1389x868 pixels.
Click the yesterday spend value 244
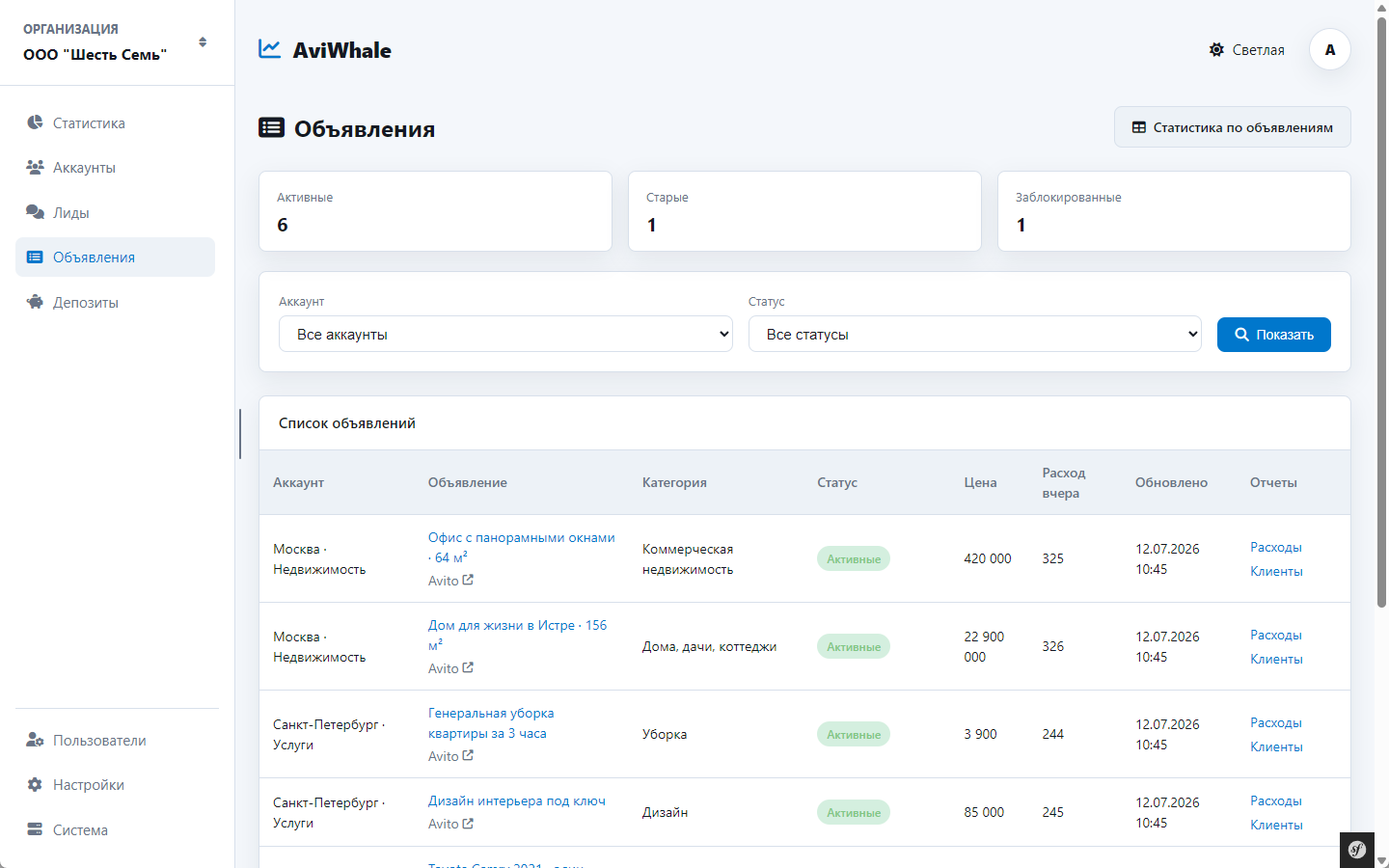(1052, 734)
